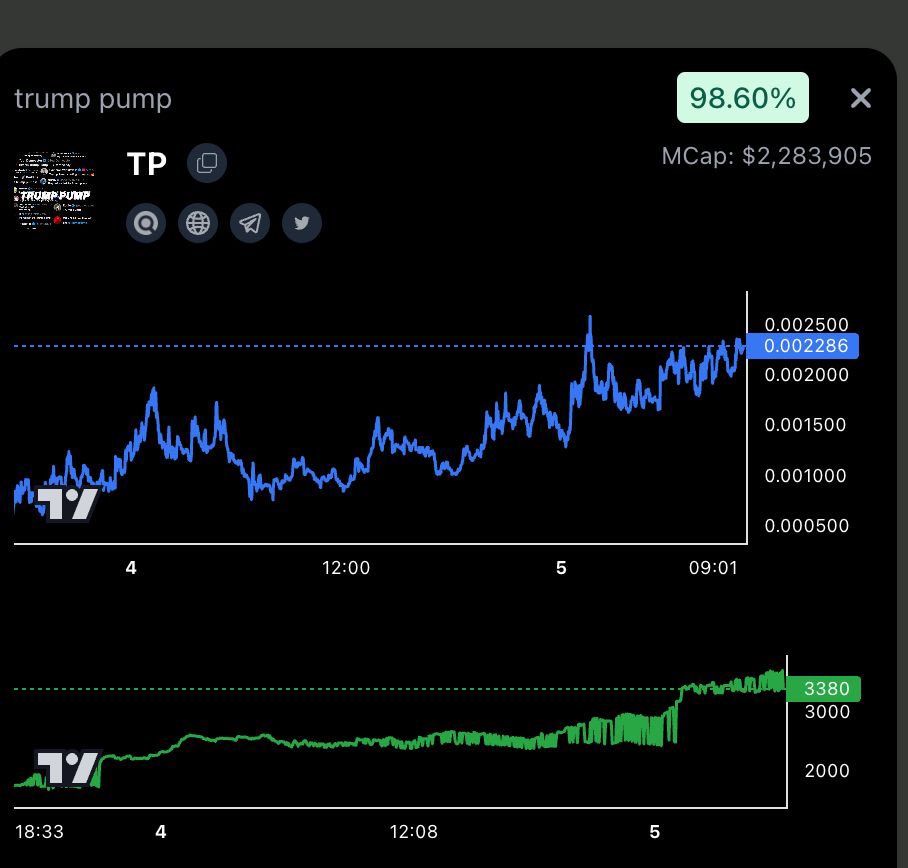The width and height of the screenshot is (908, 868).
Task: Click the 0.002286 current price label
Action: tap(803, 346)
